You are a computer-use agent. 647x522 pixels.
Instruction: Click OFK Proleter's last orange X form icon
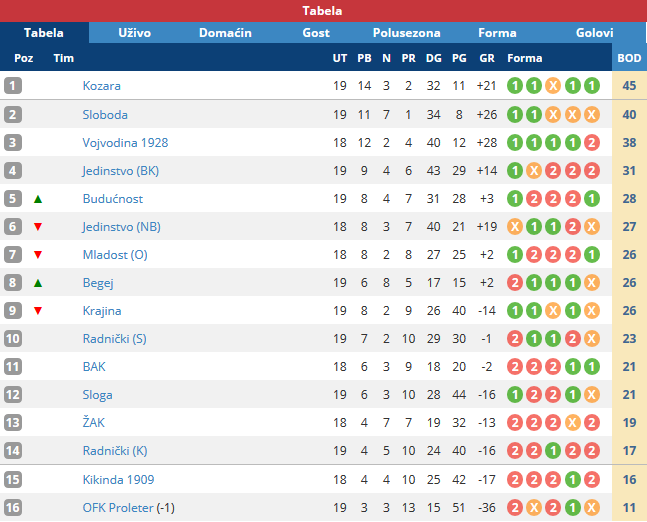tap(592, 508)
